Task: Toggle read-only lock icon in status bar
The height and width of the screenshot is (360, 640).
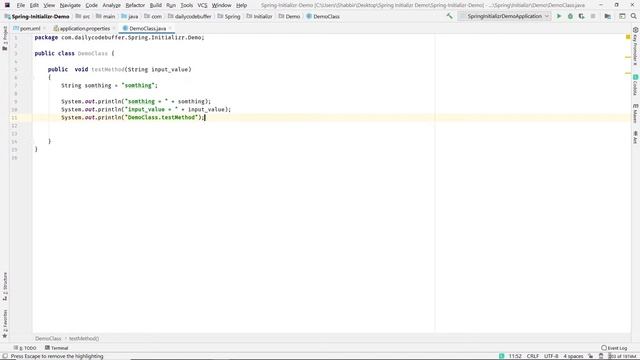Action: point(591,356)
